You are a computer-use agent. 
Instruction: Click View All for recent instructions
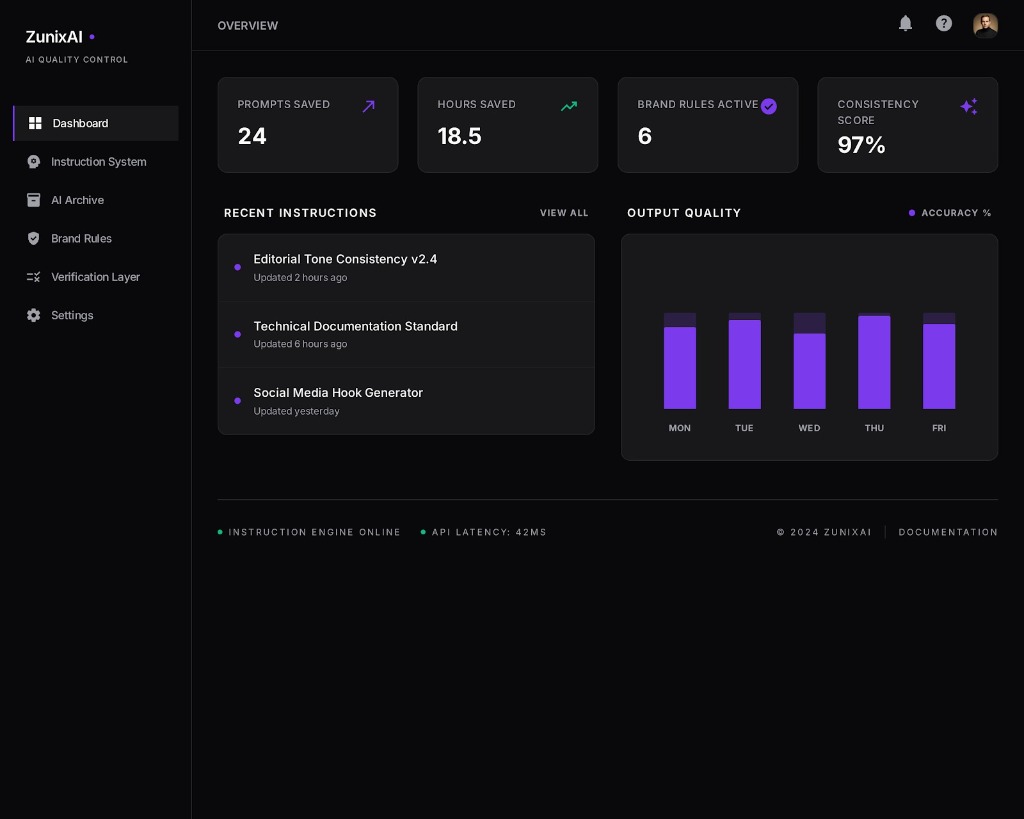tap(564, 213)
